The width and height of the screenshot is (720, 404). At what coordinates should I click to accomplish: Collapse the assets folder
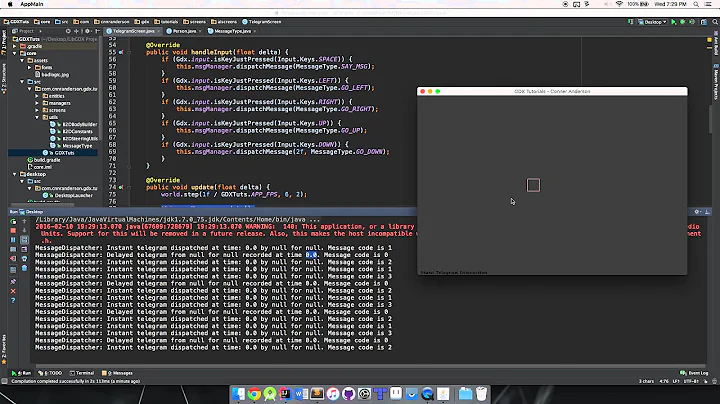coord(22,61)
